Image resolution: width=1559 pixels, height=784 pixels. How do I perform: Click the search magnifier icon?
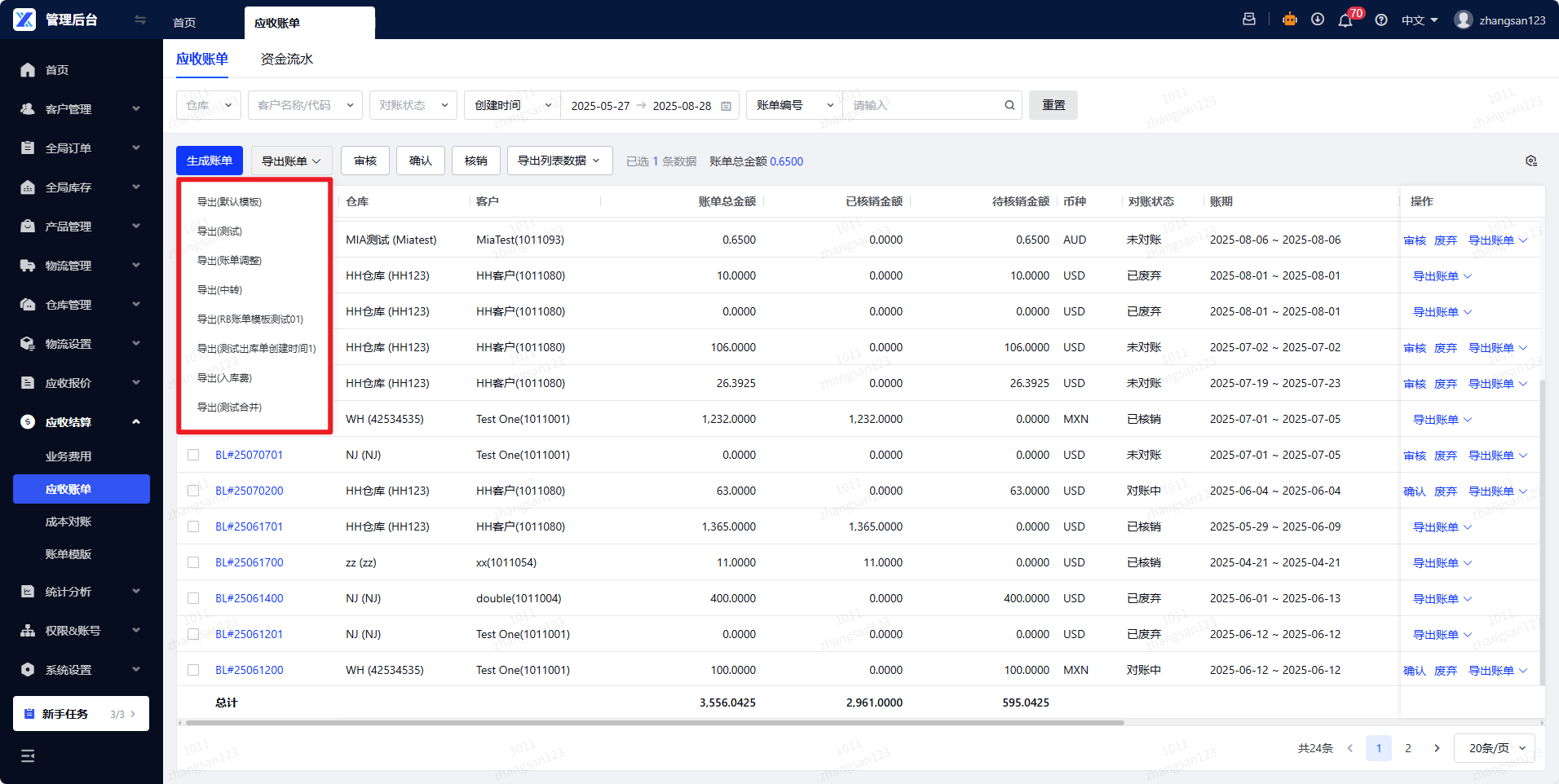click(x=1009, y=105)
